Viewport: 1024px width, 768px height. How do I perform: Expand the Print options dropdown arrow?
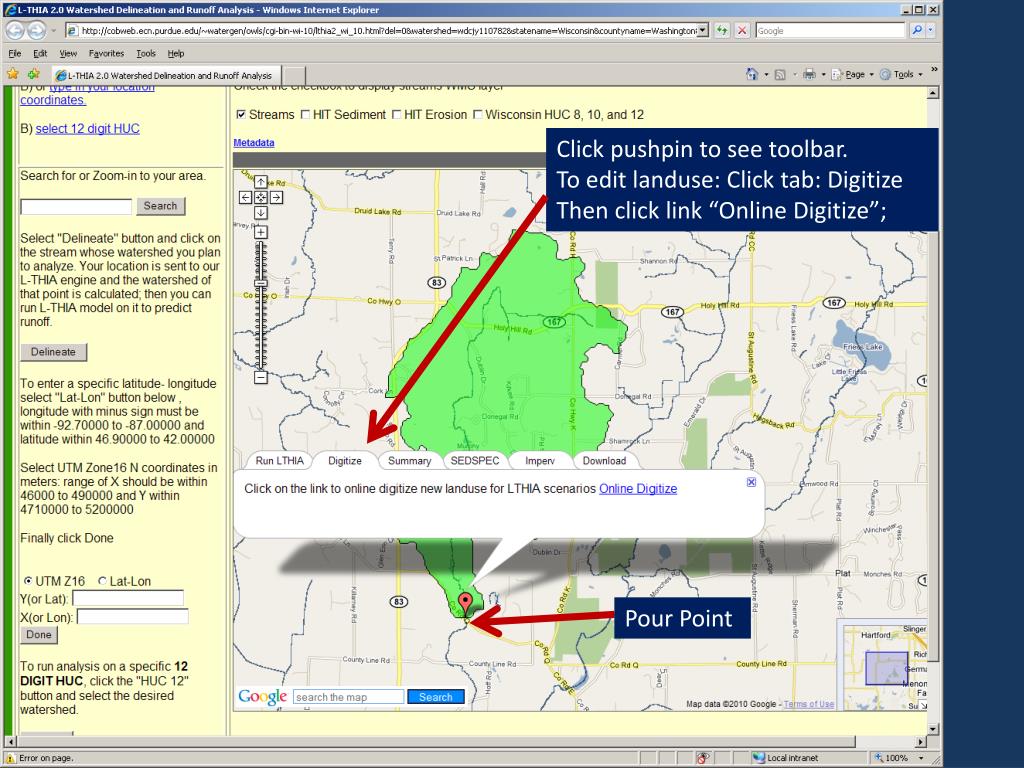click(x=823, y=74)
